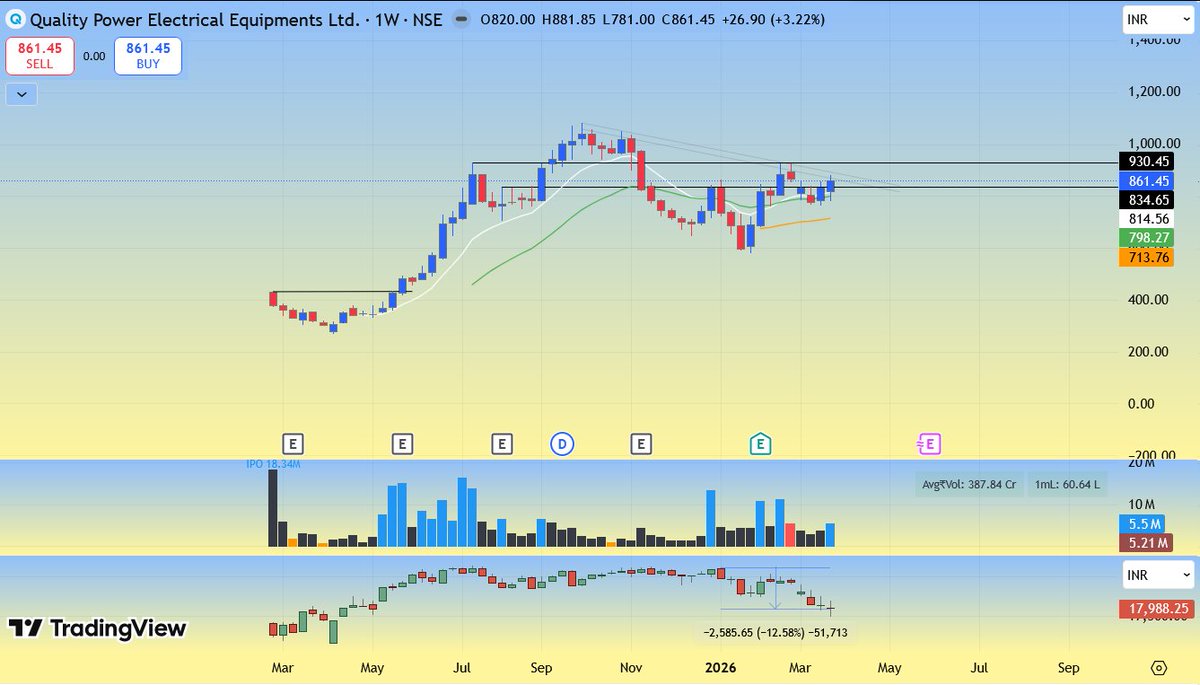Click the Quality Power symbol logo icon
1200x685 pixels.
tap(15, 19)
